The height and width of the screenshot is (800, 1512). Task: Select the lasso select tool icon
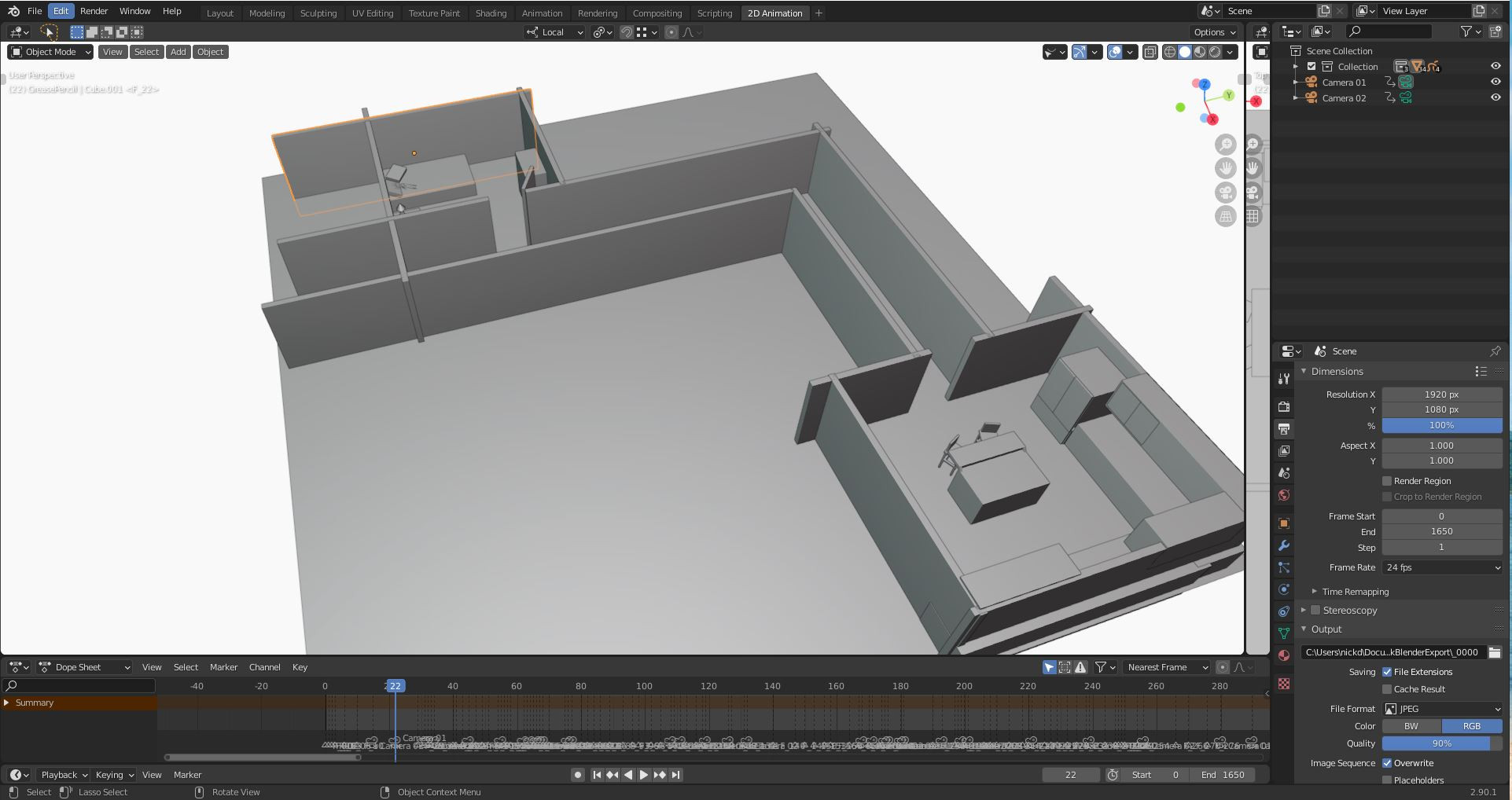point(49,32)
